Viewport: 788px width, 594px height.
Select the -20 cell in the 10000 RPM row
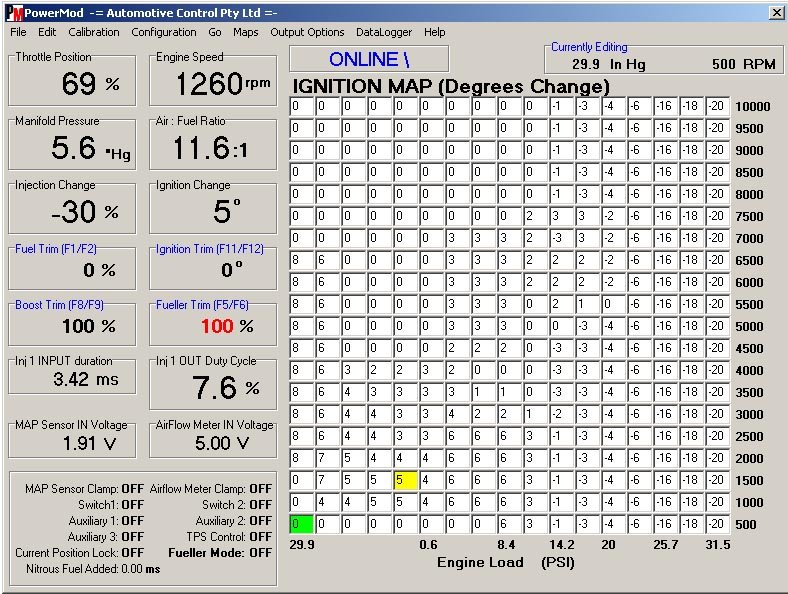pos(717,106)
